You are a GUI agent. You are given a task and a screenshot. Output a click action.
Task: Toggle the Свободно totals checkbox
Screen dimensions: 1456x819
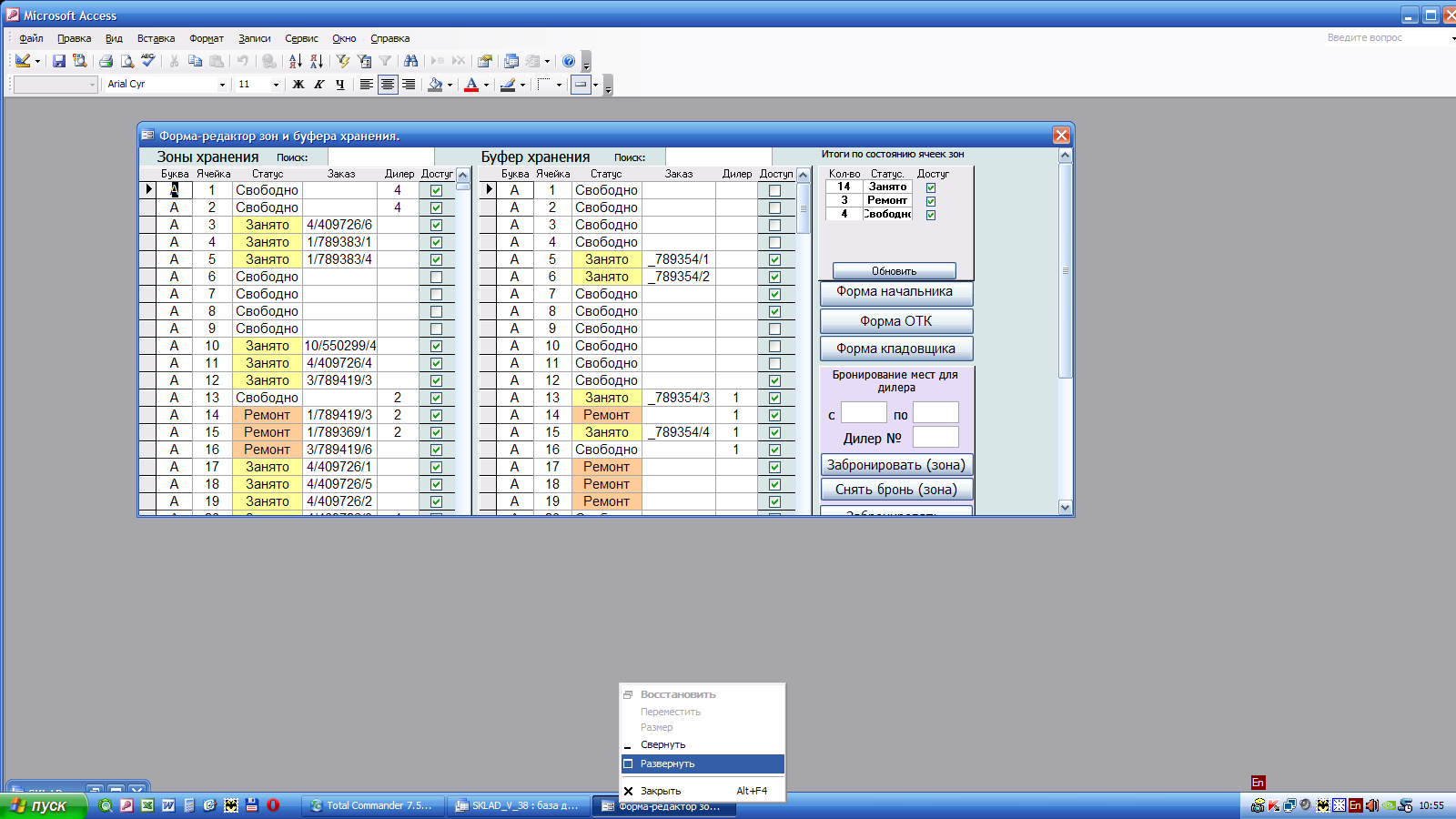tap(931, 215)
